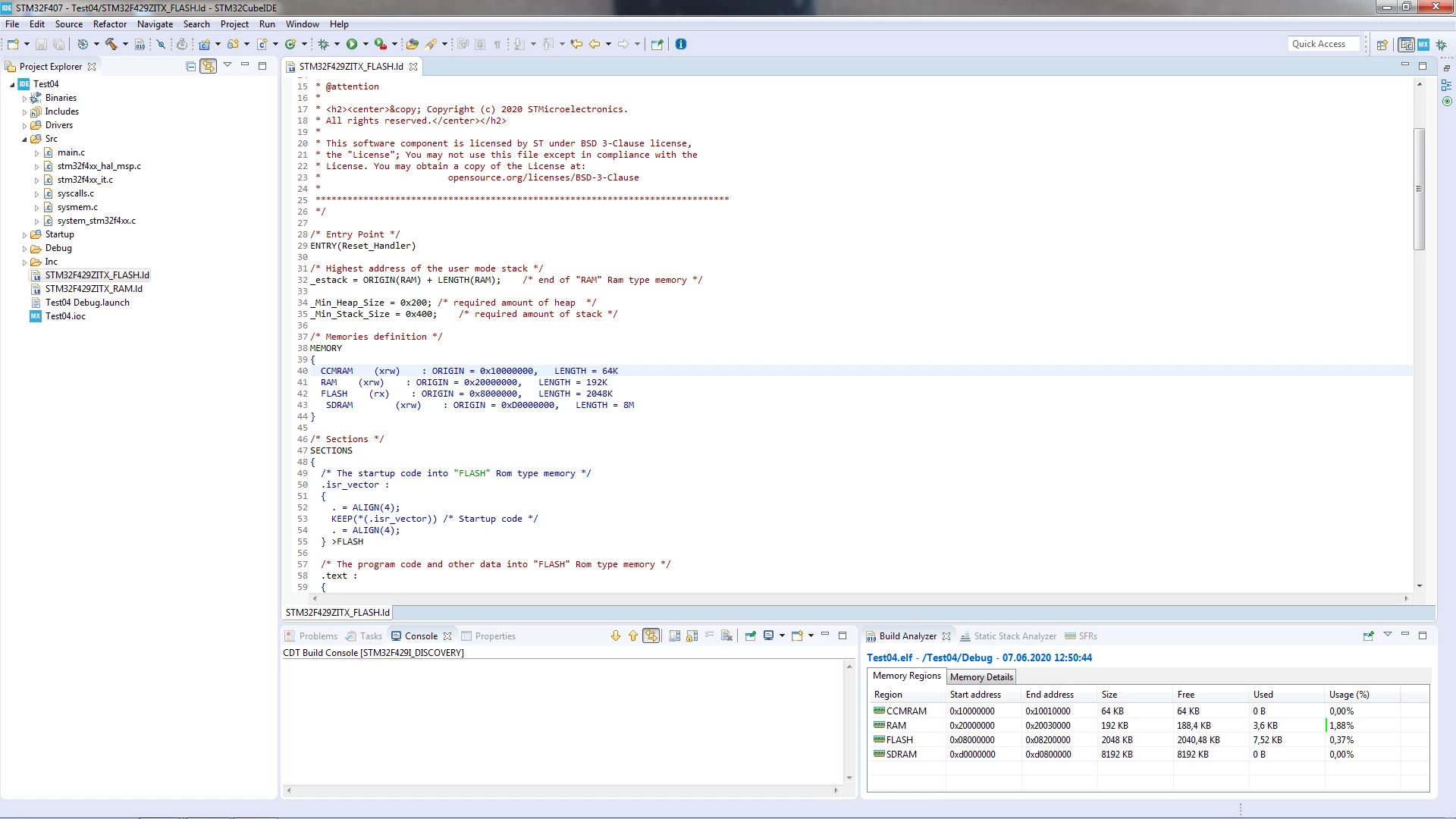Minimize the editor area
This screenshot has width=1456, height=819.
point(1405,65)
